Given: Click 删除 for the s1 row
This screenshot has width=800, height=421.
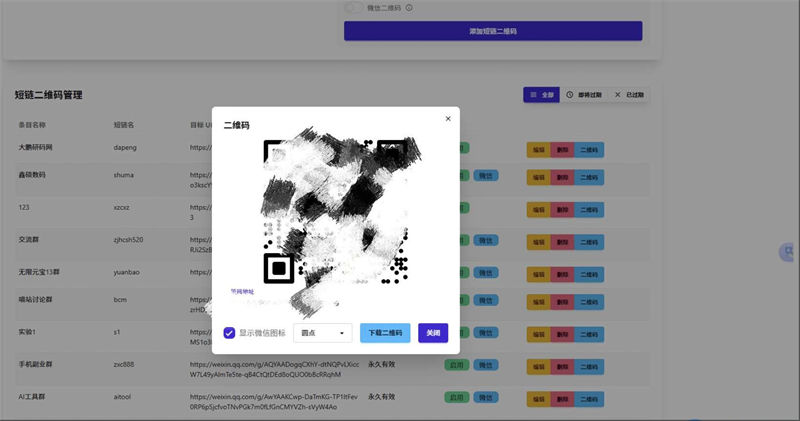Looking at the screenshot, I should (562, 335).
